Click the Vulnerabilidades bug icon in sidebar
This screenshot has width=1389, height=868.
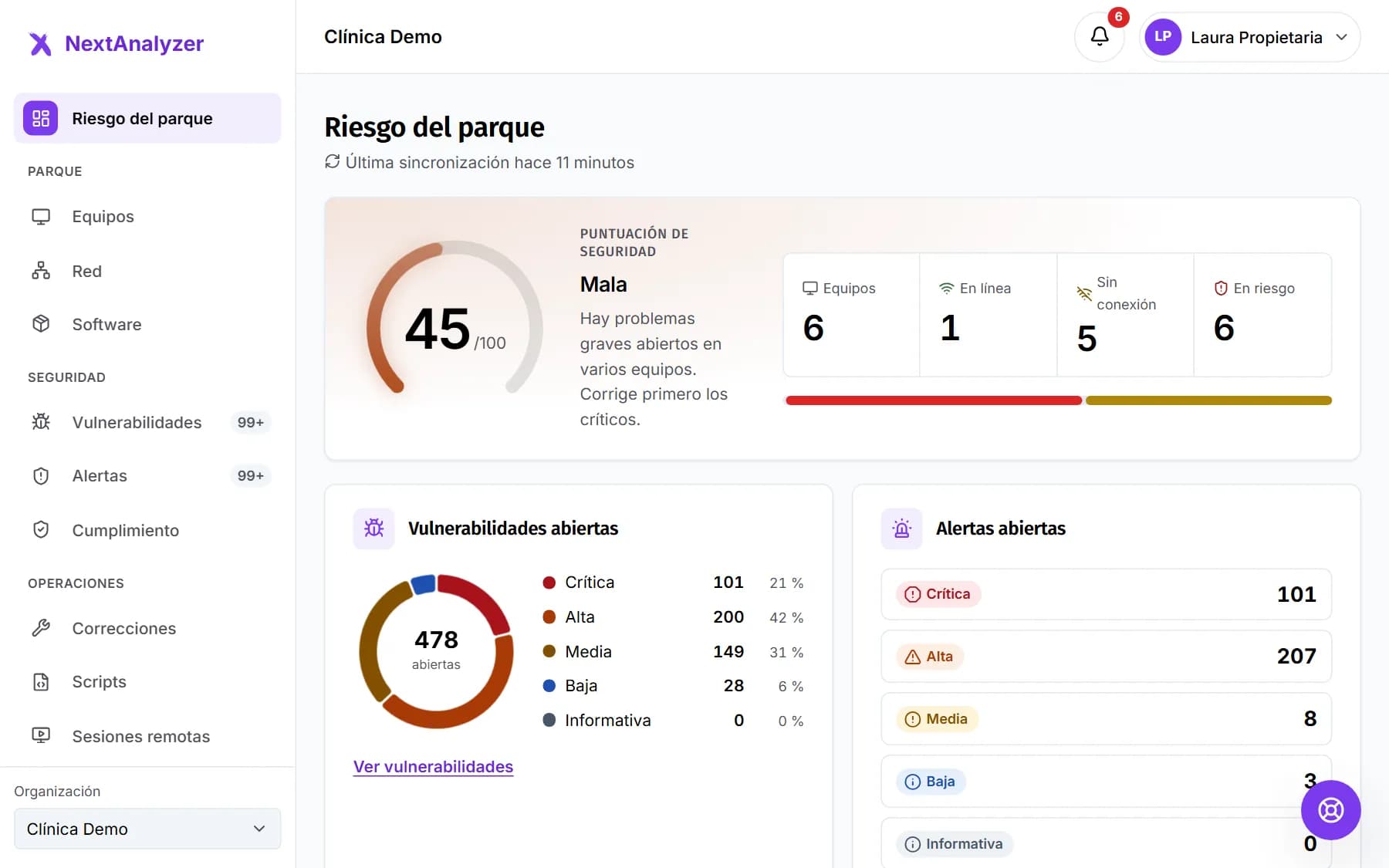tap(41, 422)
